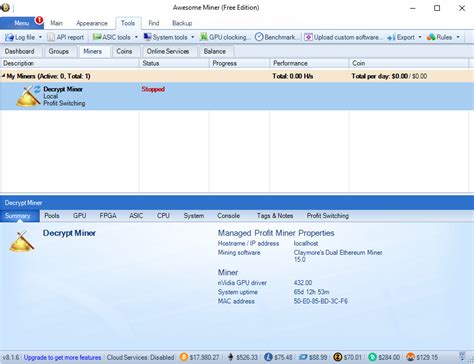Screen dimensions: 474x364
Task: Click Cloud Services: Disabled in status bar
Action: tap(140, 357)
